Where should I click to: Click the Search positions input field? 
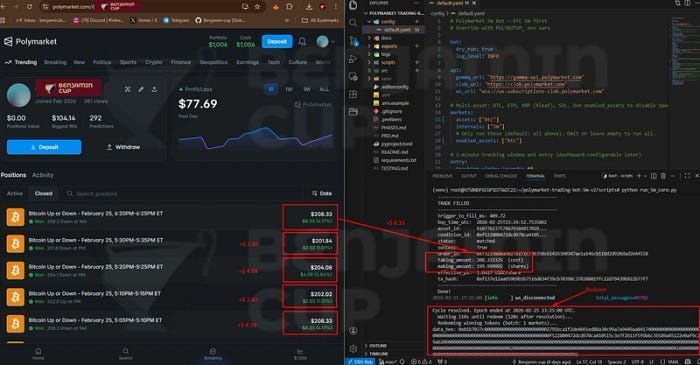pos(184,193)
